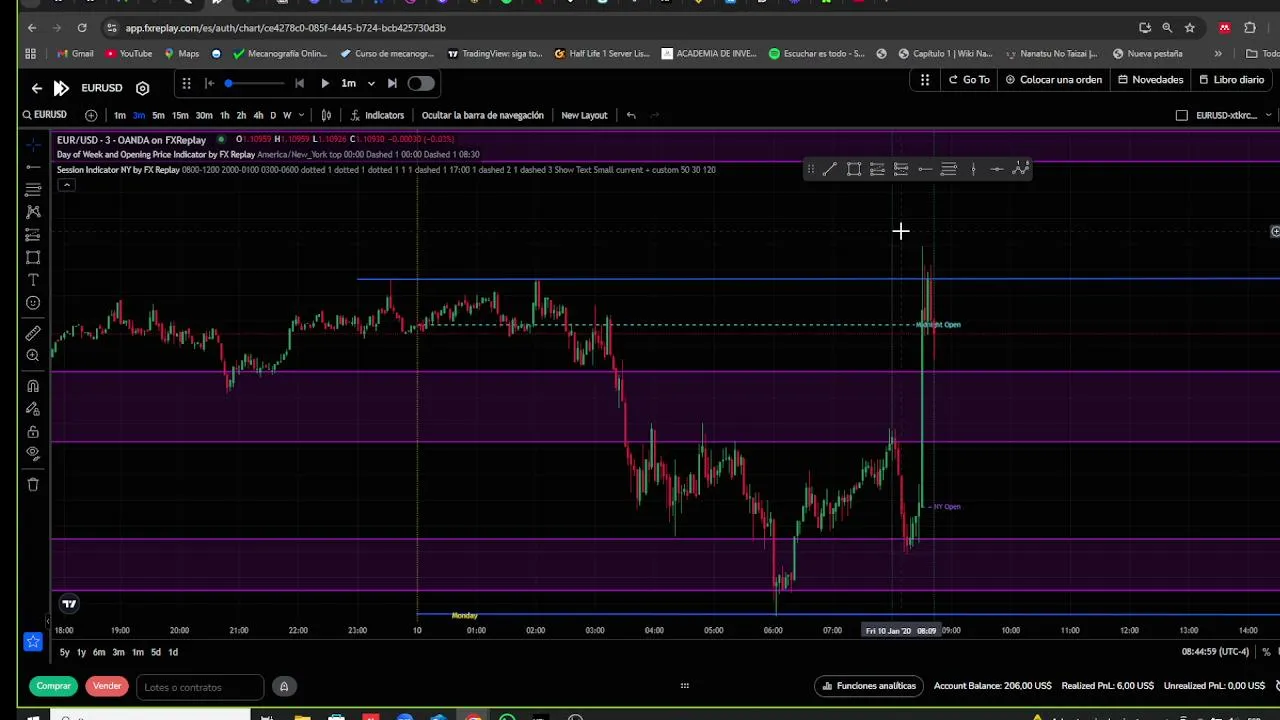Screen dimensions: 1280x720
Task: Select the Text tool in left sidebar
Action: pos(33,280)
